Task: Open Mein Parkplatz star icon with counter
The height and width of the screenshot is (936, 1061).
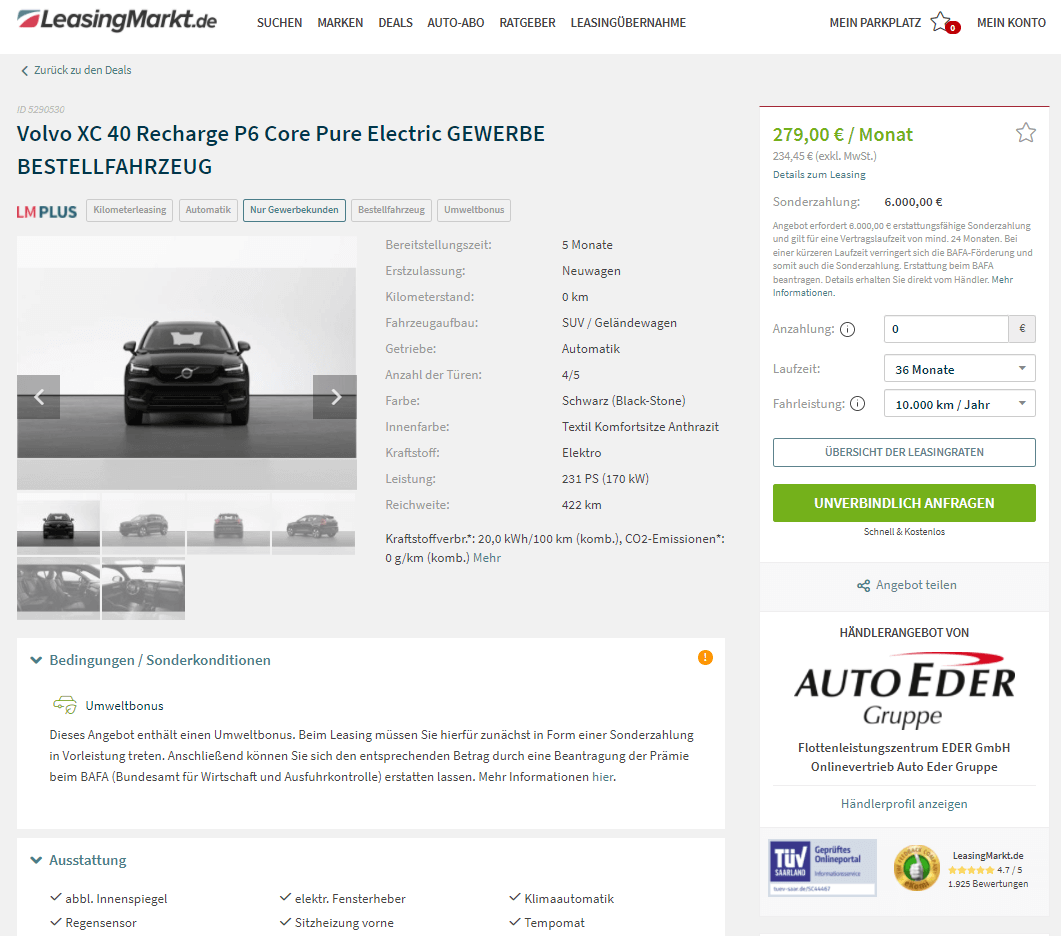Action: point(945,23)
